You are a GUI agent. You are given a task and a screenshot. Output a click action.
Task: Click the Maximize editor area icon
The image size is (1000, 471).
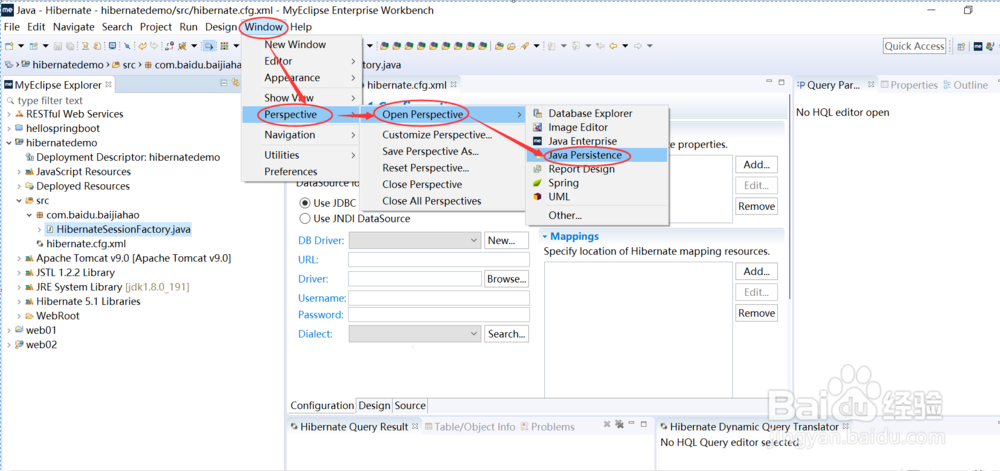[781, 82]
